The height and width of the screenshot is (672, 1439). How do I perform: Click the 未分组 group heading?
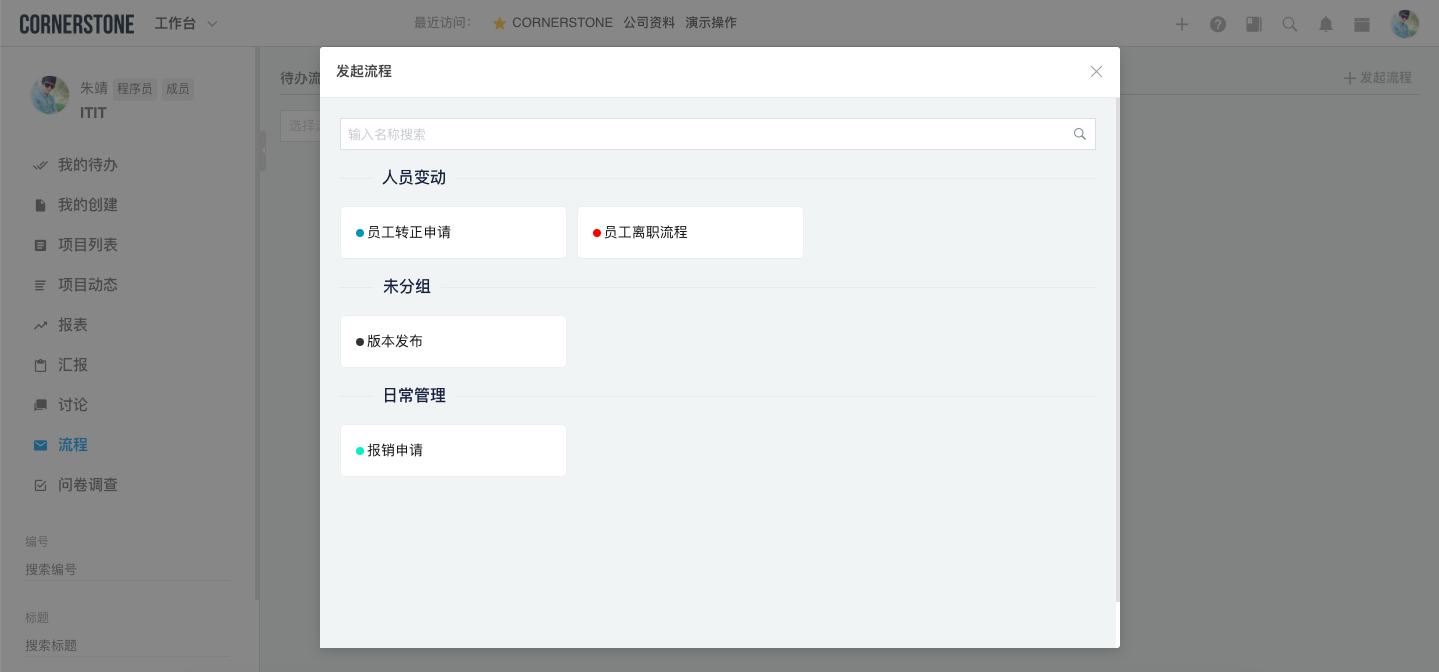point(407,287)
